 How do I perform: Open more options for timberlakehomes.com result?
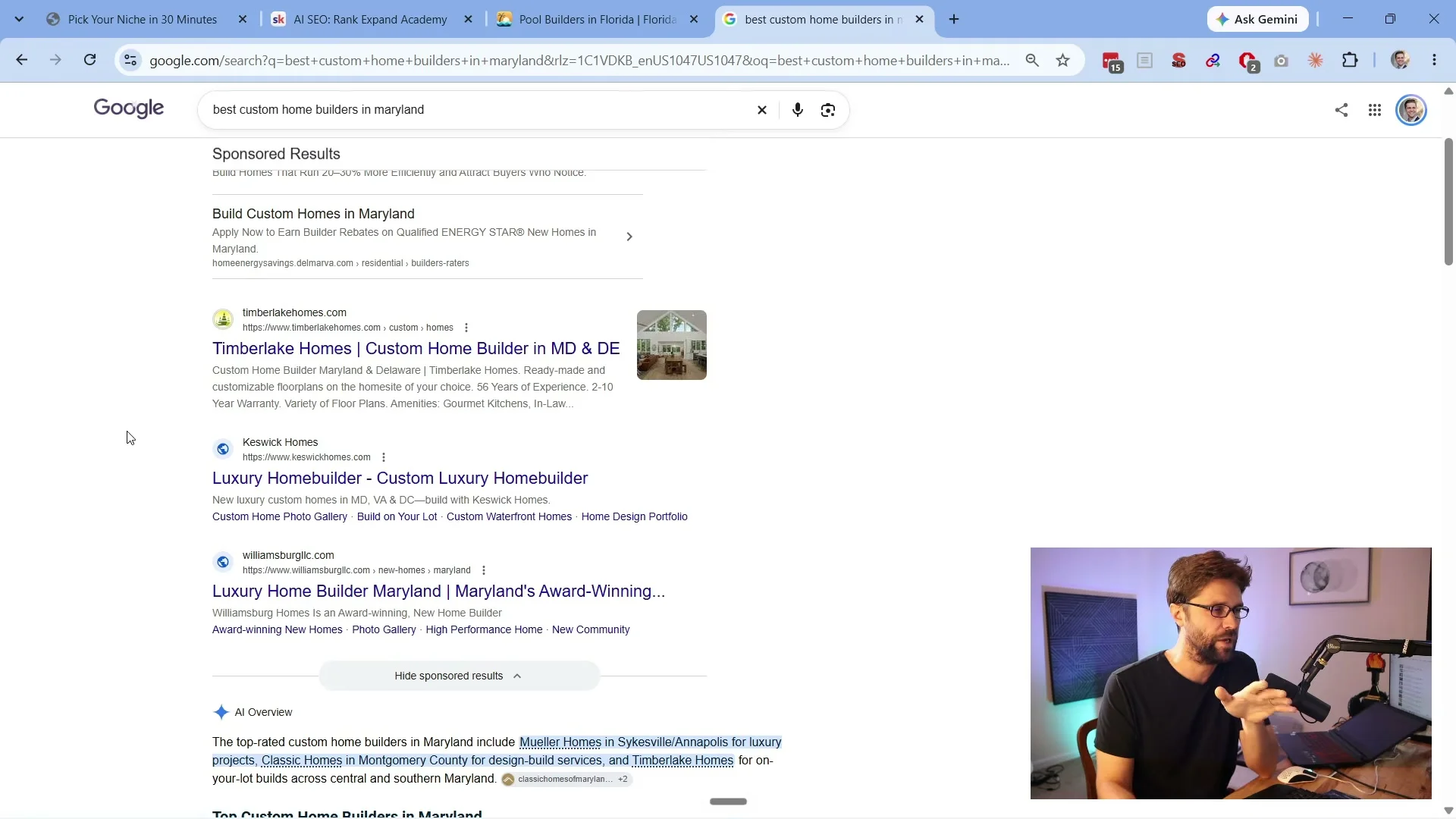466,328
